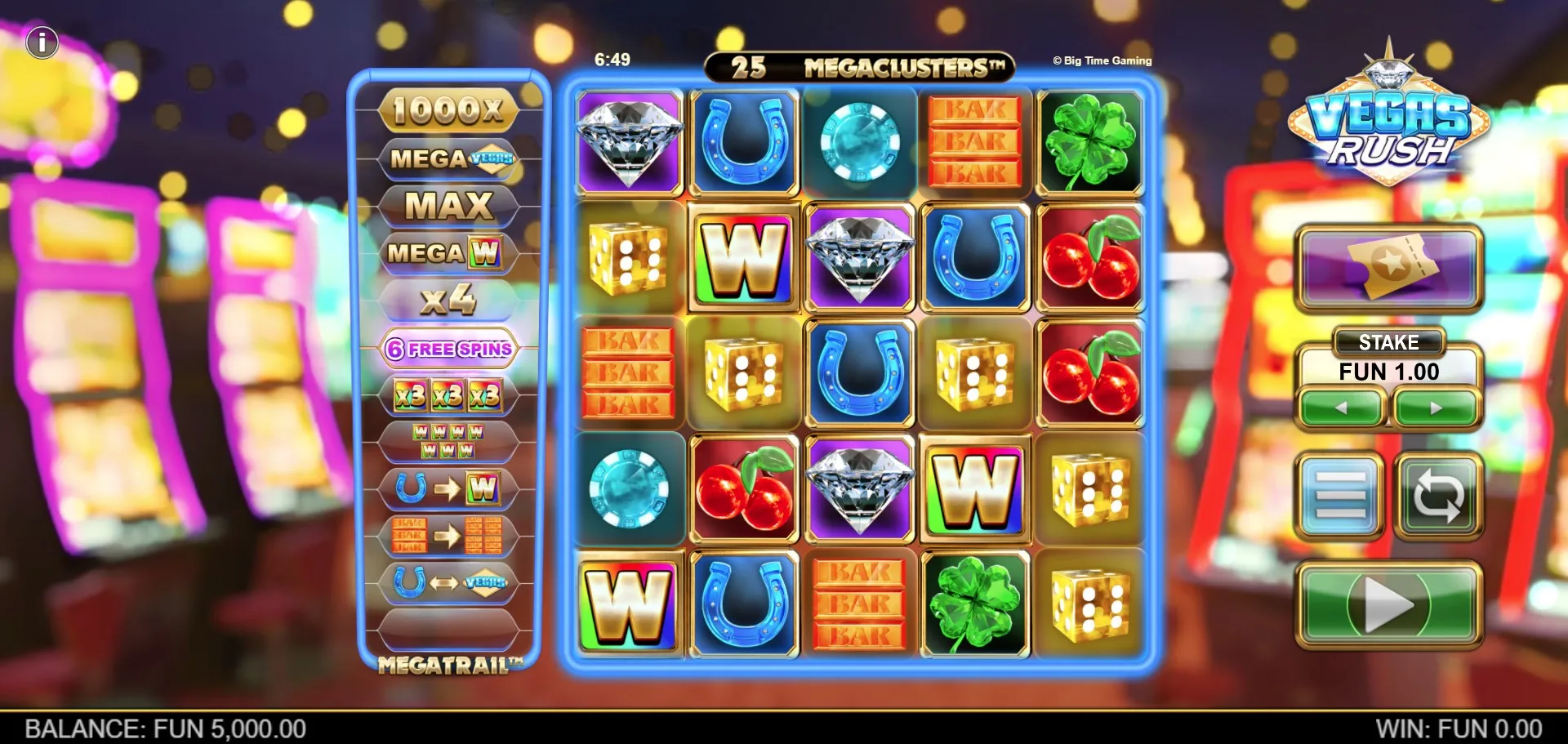Decrease stake with left arrow
The height and width of the screenshot is (744, 1568).
1341,408
